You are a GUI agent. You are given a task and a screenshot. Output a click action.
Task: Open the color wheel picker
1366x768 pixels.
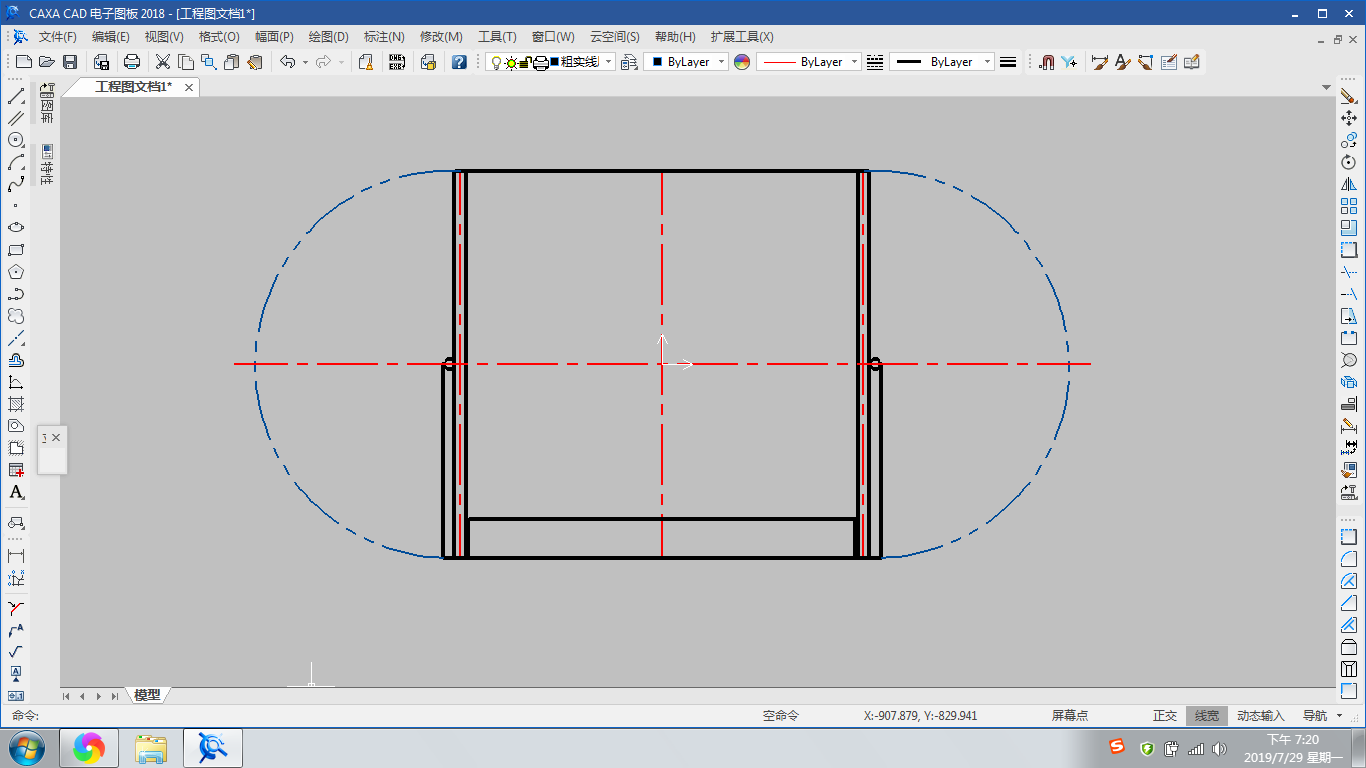(741, 62)
